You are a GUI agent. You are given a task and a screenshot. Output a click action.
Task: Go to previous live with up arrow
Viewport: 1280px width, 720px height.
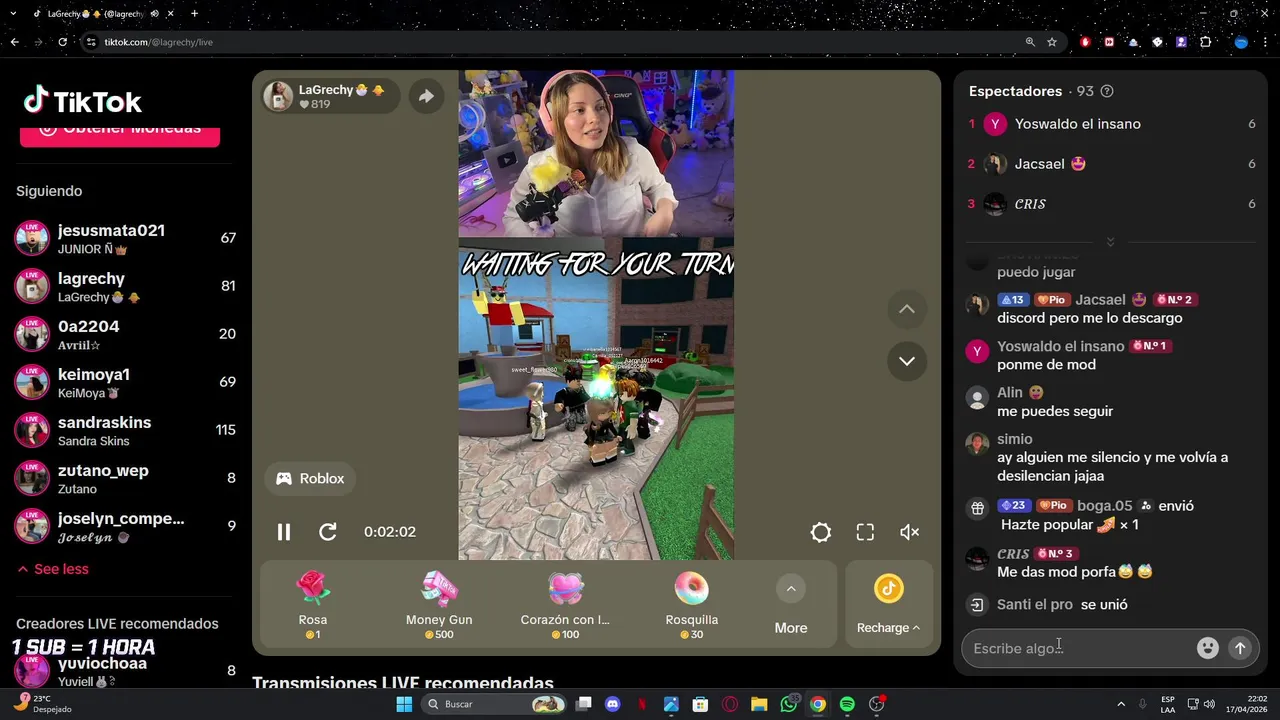pyautogui.click(x=907, y=309)
